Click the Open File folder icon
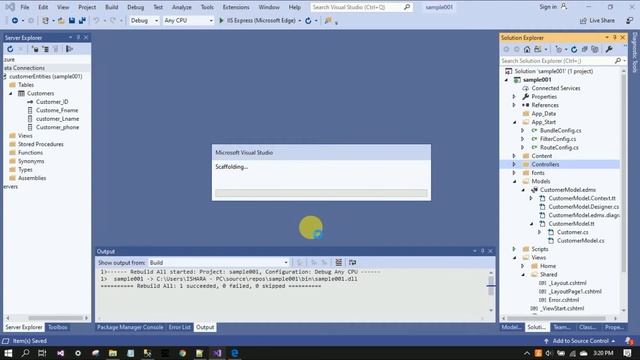The height and width of the screenshot is (360, 640). 61,20
